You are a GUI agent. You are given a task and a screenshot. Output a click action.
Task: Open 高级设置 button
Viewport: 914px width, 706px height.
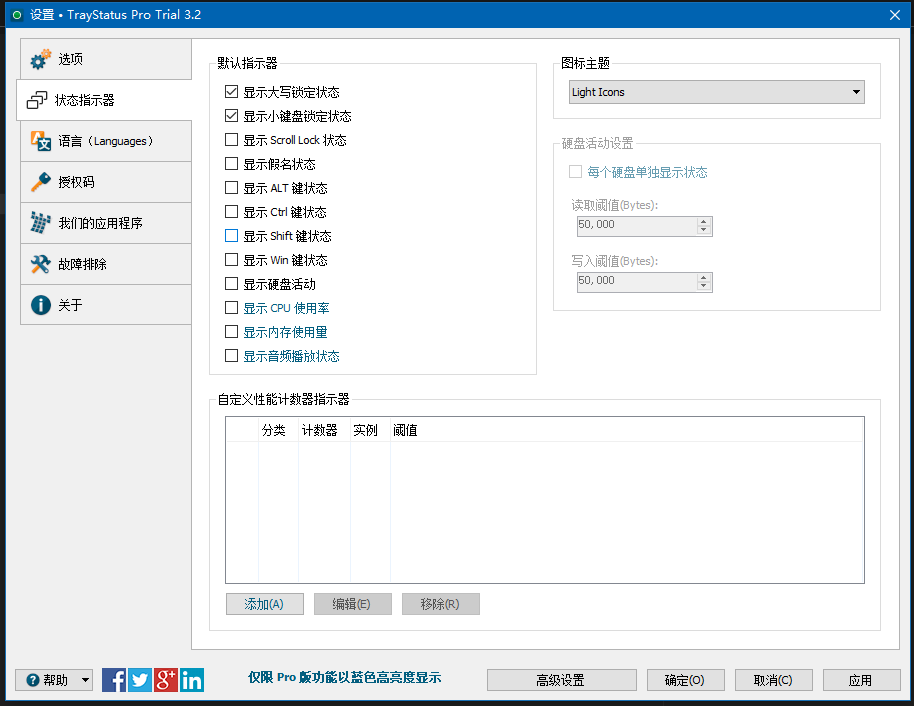(561, 680)
